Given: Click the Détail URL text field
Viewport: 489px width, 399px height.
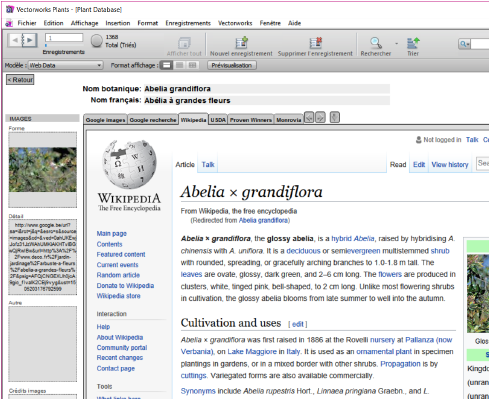Looking at the screenshot, I should 43,257.
